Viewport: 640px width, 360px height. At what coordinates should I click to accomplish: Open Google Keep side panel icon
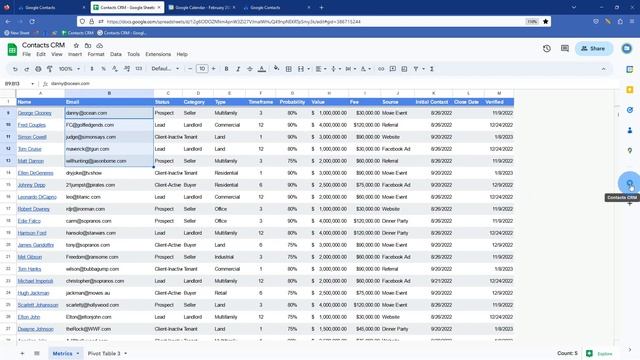(630, 90)
